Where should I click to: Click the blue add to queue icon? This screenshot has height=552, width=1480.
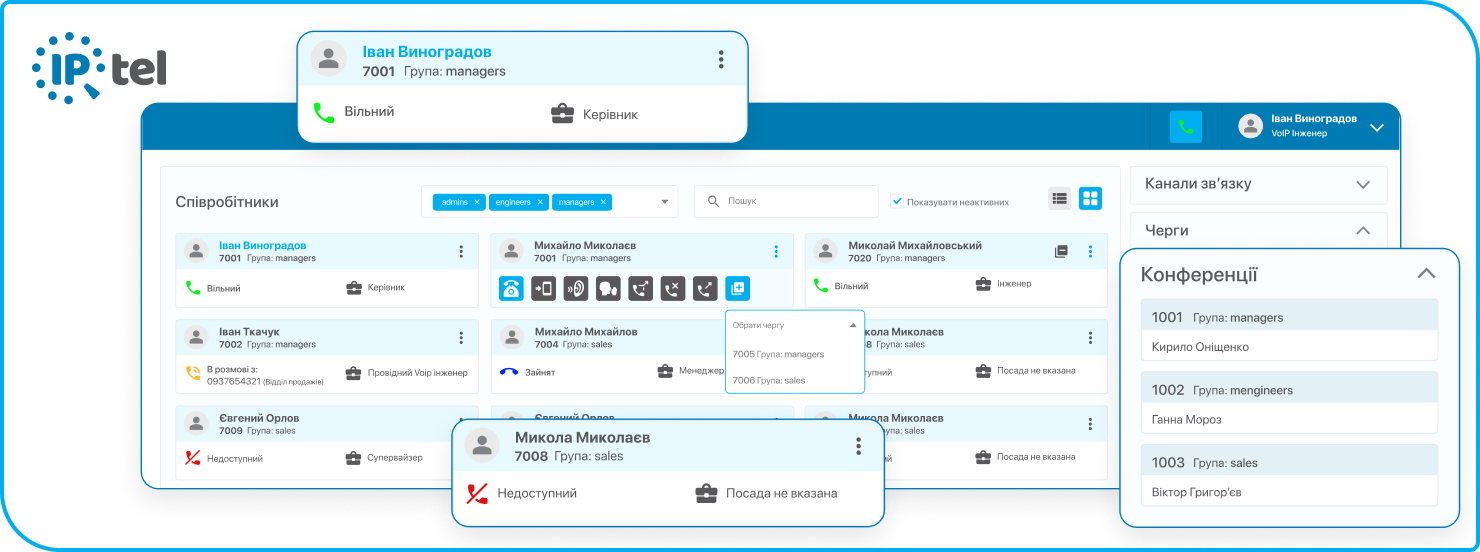coord(737,288)
